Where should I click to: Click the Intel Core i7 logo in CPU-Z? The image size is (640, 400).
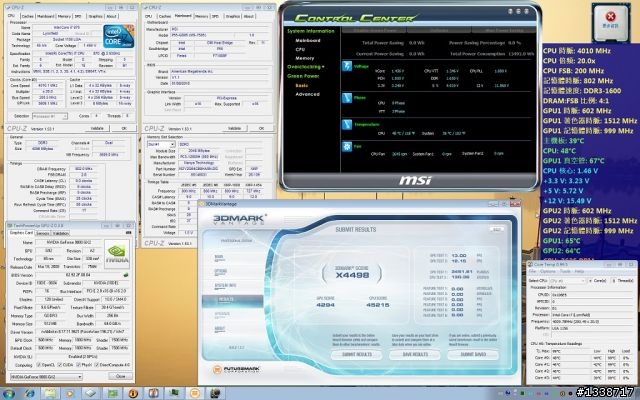point(118,37)
